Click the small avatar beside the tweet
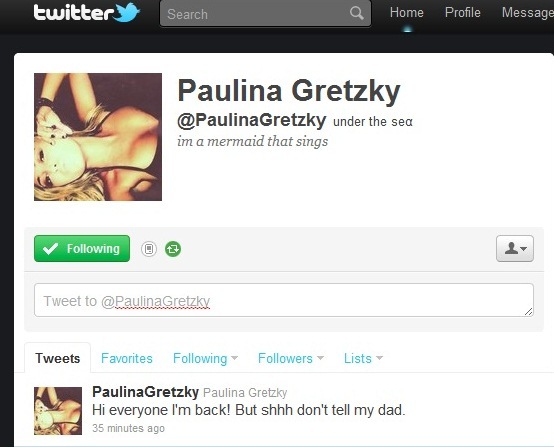 [x=58, y=411]
